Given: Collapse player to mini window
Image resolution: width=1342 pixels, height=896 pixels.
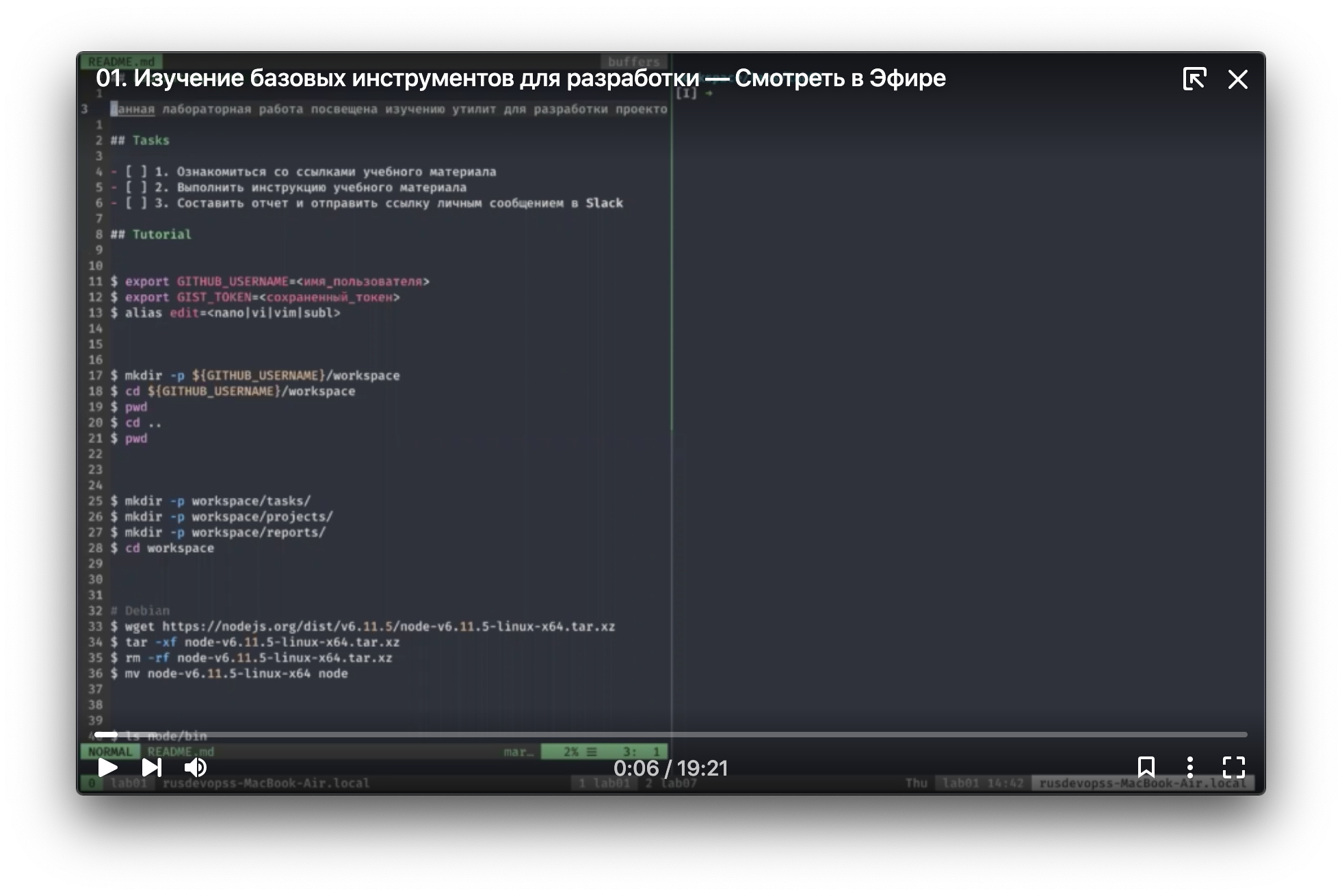Looking at the screenshot, I should [1194, 79].
